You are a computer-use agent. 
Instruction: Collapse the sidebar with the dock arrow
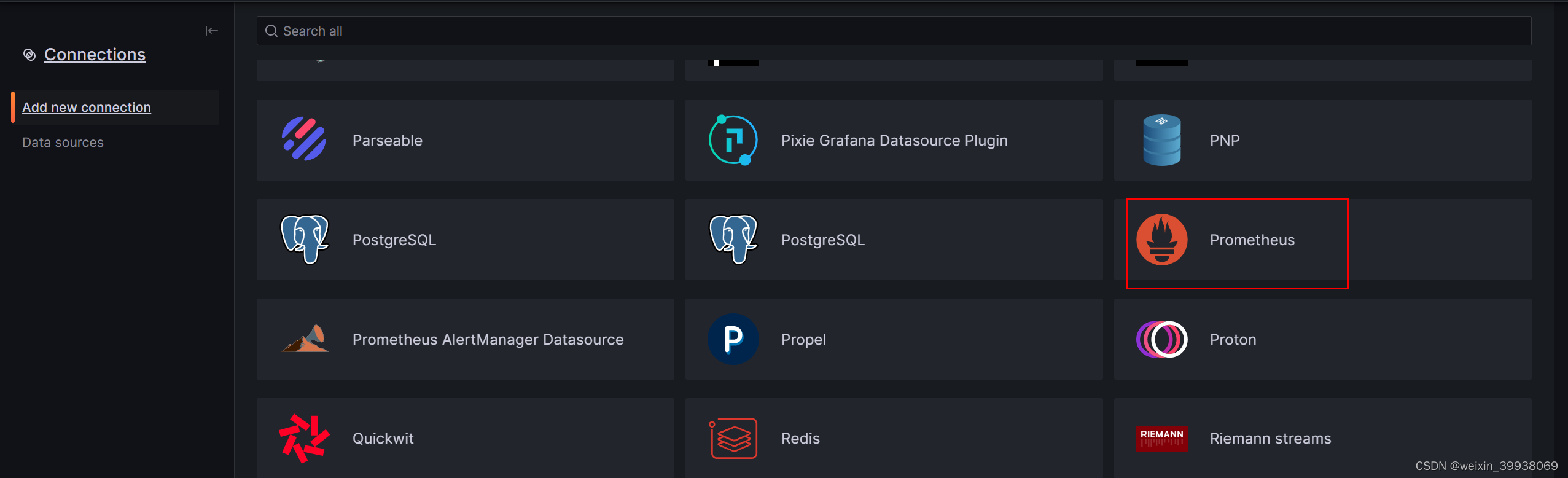[x=211, y=31]
